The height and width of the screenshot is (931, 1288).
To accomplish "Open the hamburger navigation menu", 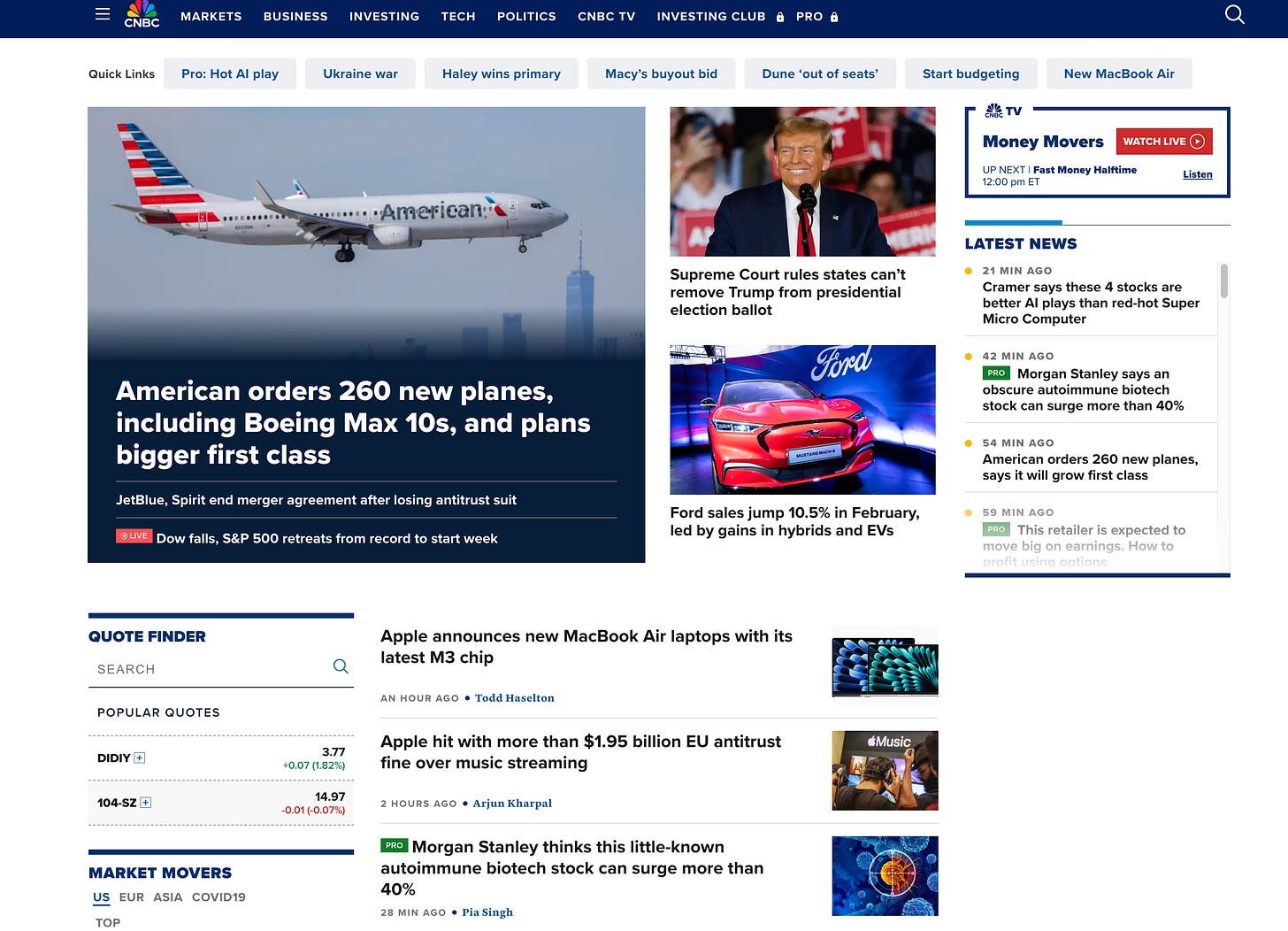I will pyautogui.click(x=103, y=15).
